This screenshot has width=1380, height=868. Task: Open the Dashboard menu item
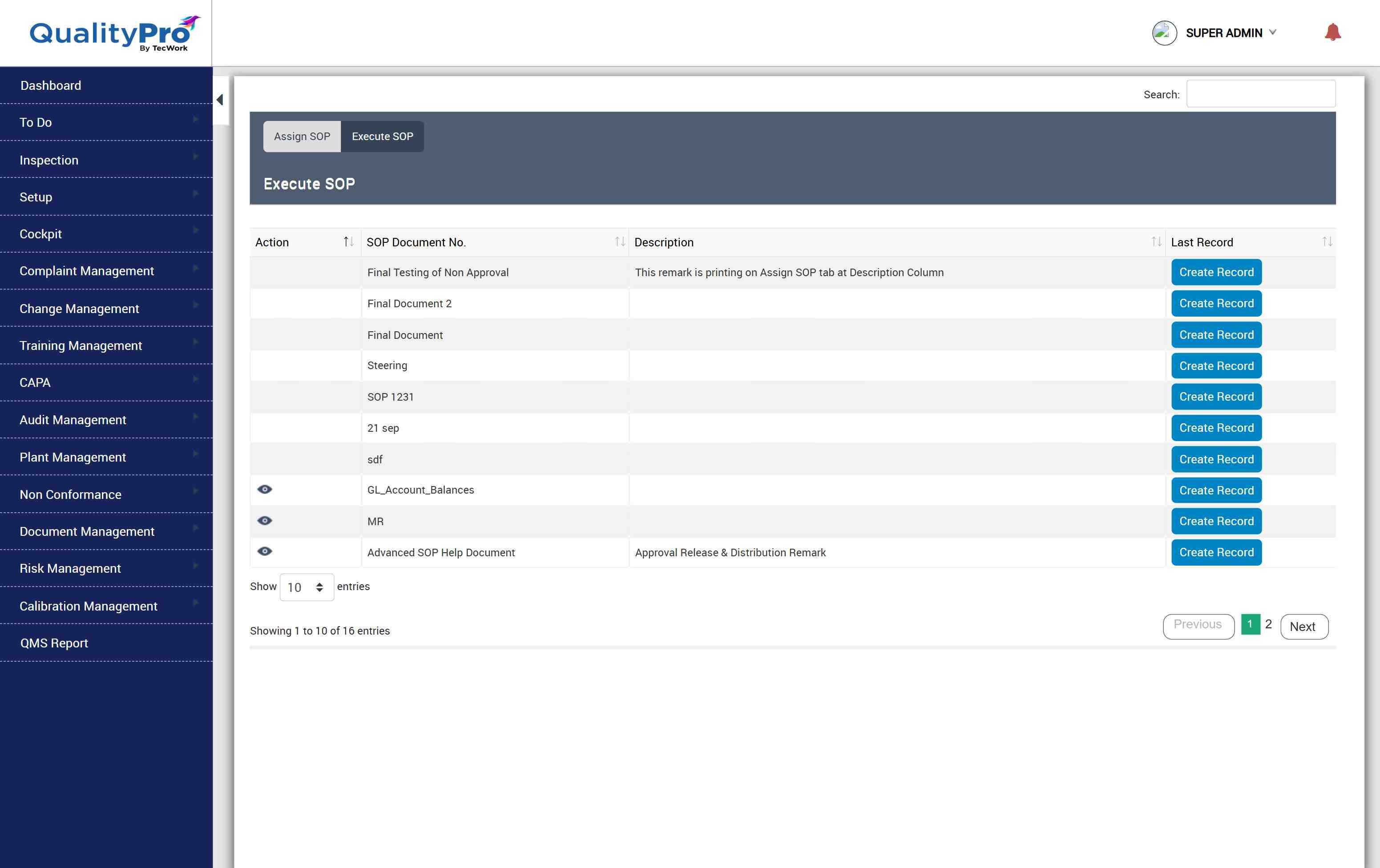click(50, 85)
